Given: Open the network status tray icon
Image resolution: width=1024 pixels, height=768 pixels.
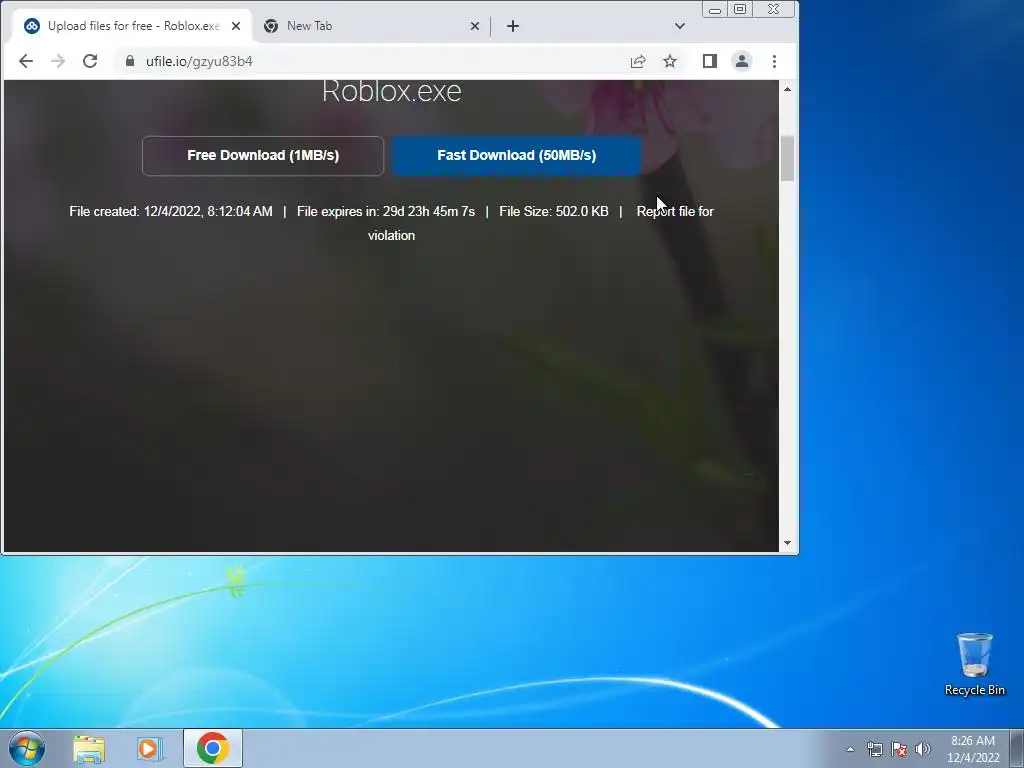Looking at the screenshot, I should coord(874,749).
